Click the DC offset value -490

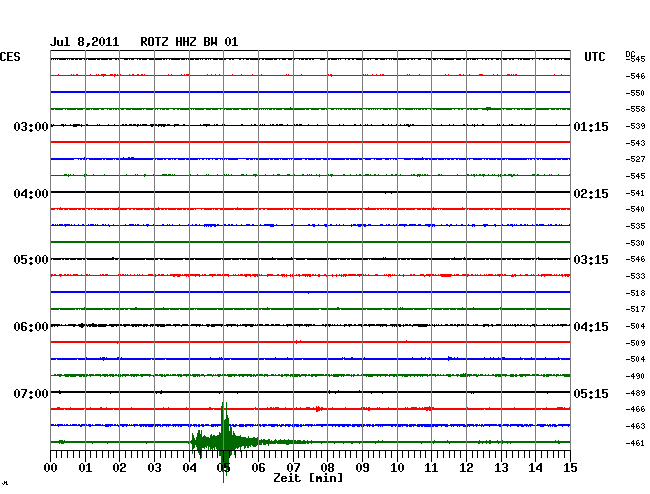(x=635, y=376)
